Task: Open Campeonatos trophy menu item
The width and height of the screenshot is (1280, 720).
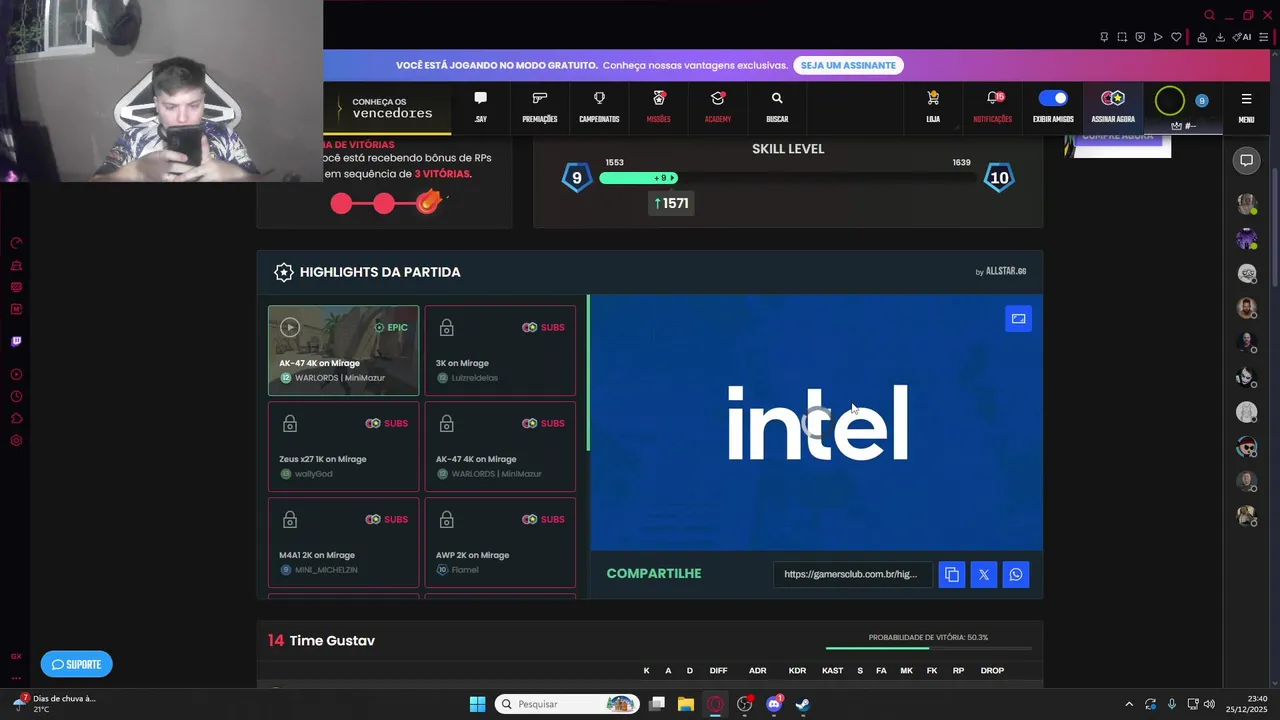Action: (x=599, y=107)
